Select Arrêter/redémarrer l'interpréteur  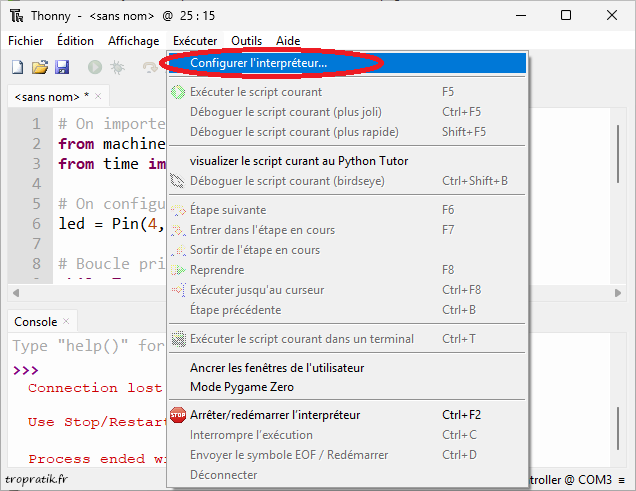274,415
